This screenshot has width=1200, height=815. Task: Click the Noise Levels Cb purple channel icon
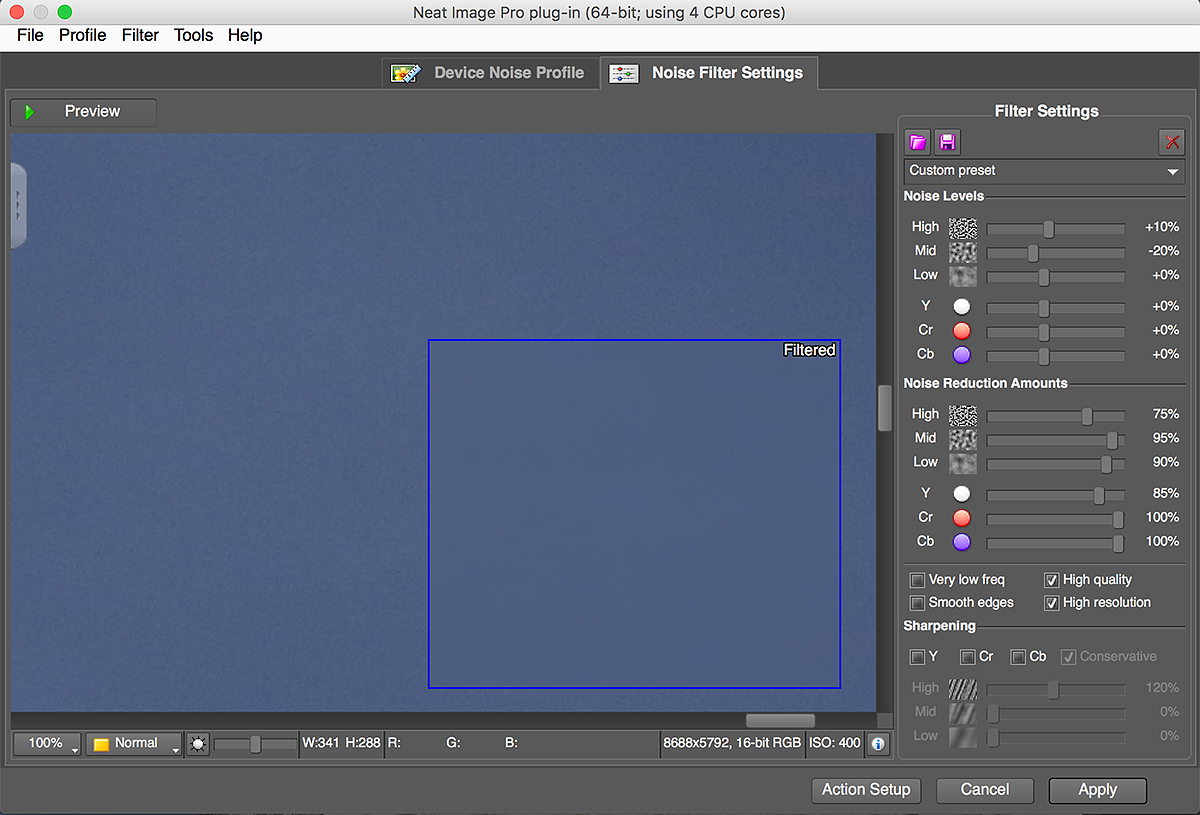[962, 355]
